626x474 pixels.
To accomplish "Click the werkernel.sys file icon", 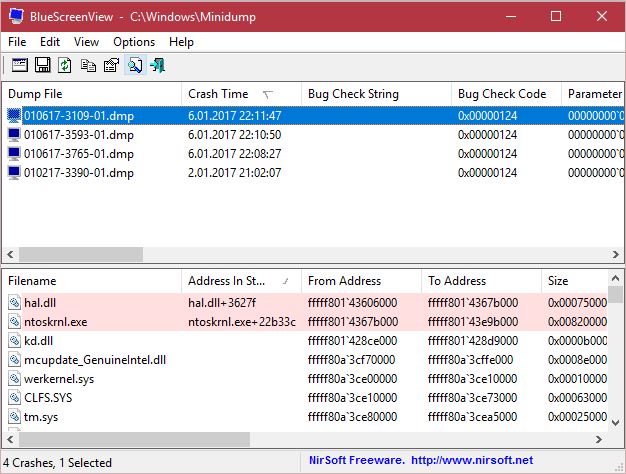I will [14, 379].
